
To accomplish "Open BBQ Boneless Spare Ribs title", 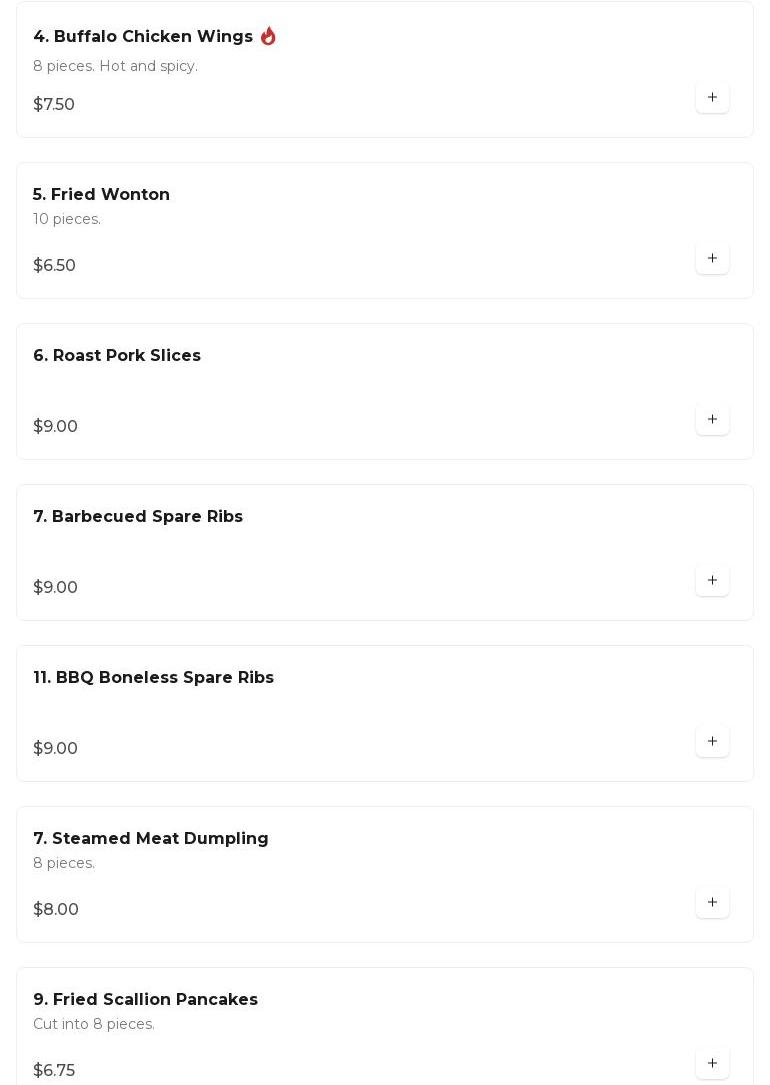I will coord(153,678).
